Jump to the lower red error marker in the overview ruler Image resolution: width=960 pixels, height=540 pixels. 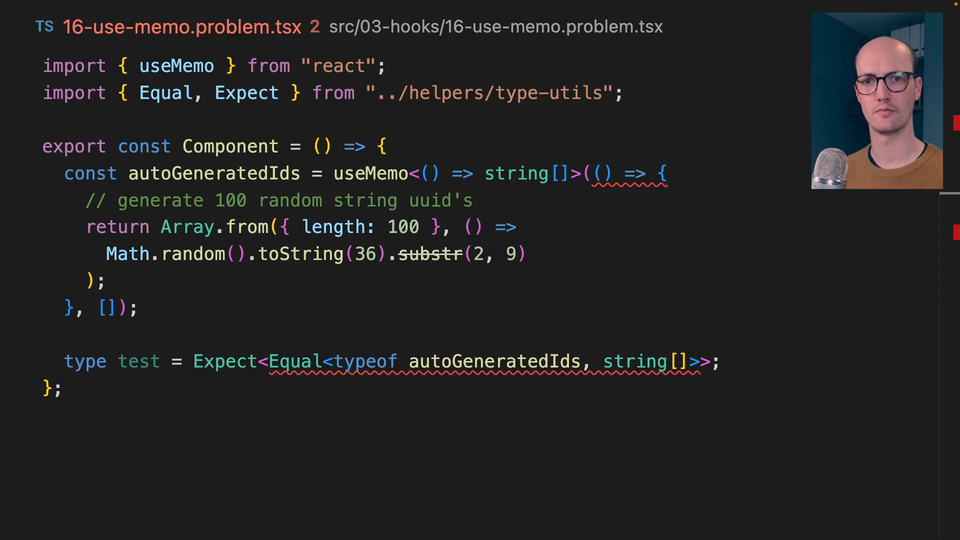pos(954,232)
